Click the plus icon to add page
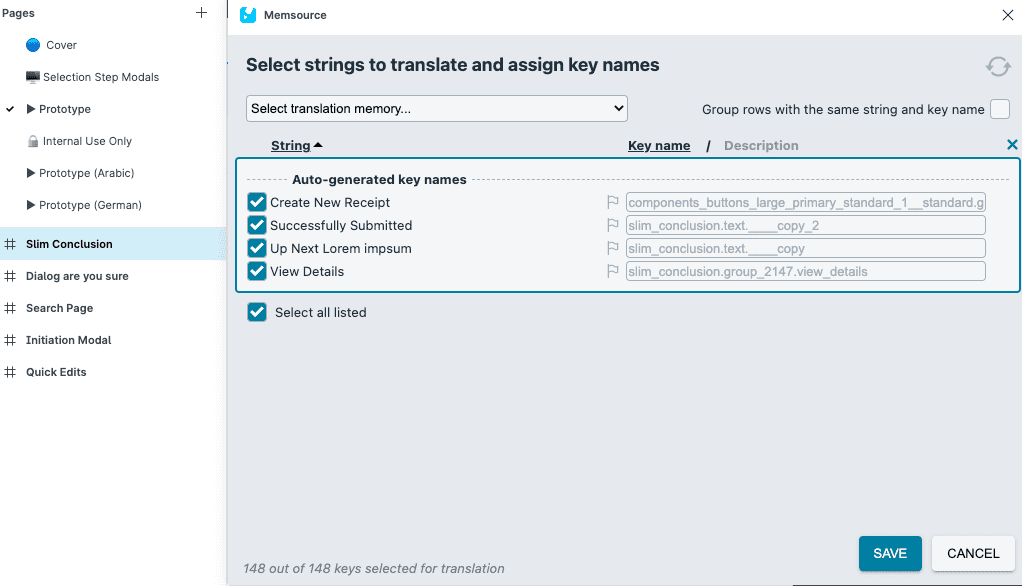1022x586 pixels. [x=202, y=13]
